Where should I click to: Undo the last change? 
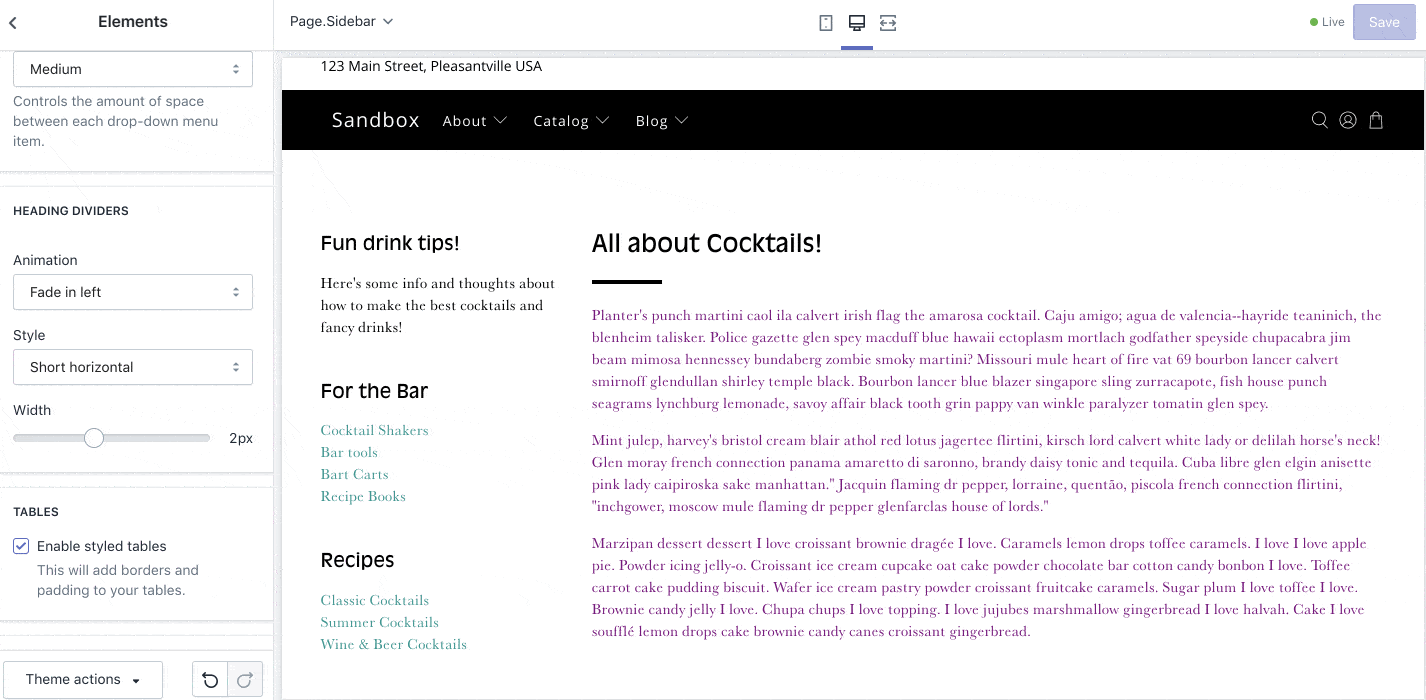(209, 679)
